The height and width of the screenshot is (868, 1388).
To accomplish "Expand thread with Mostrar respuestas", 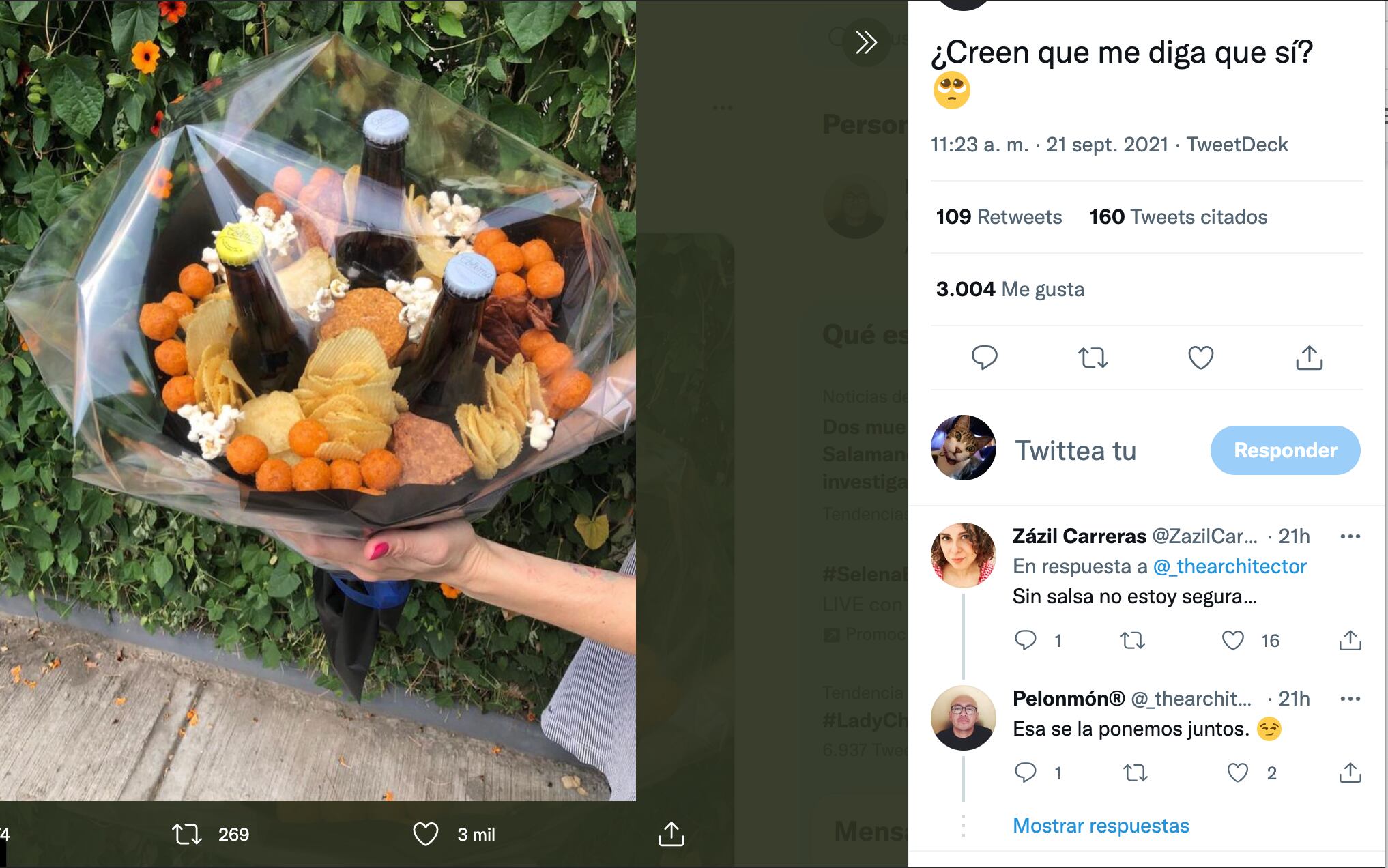I will pos(1100,826).
